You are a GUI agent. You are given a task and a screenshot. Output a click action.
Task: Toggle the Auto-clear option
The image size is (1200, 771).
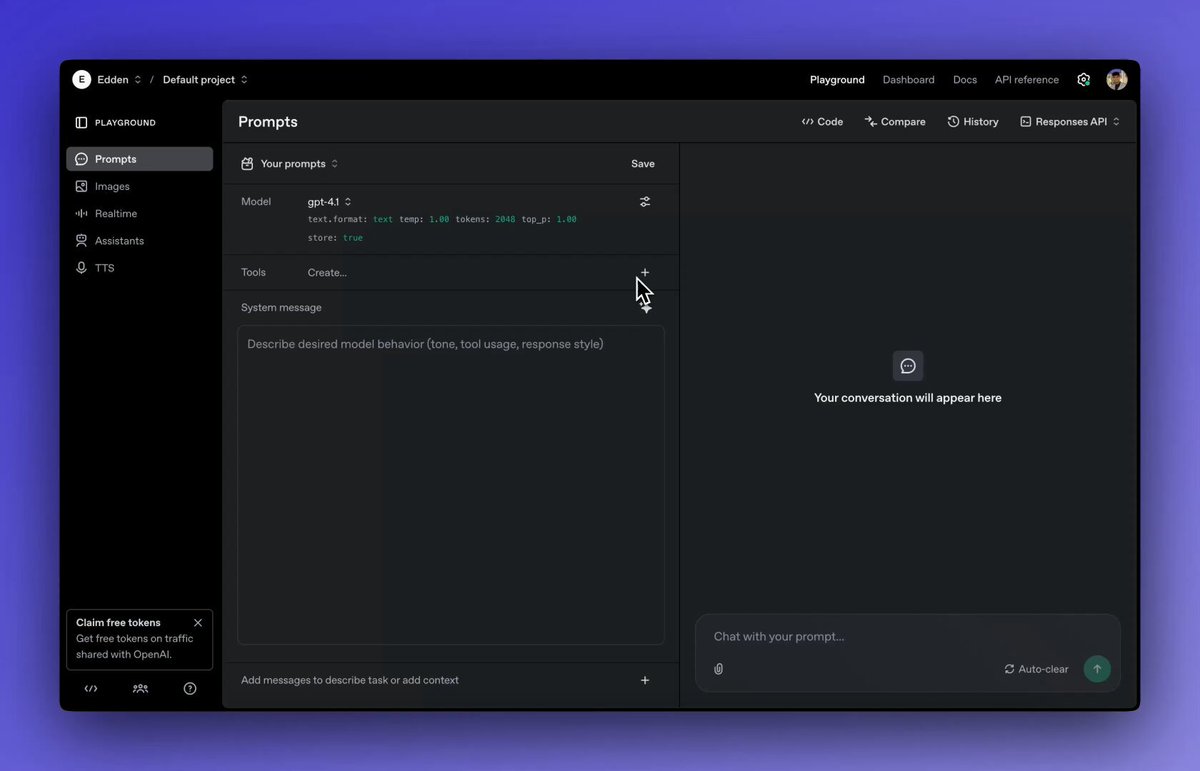click(x=1036, y=669)
